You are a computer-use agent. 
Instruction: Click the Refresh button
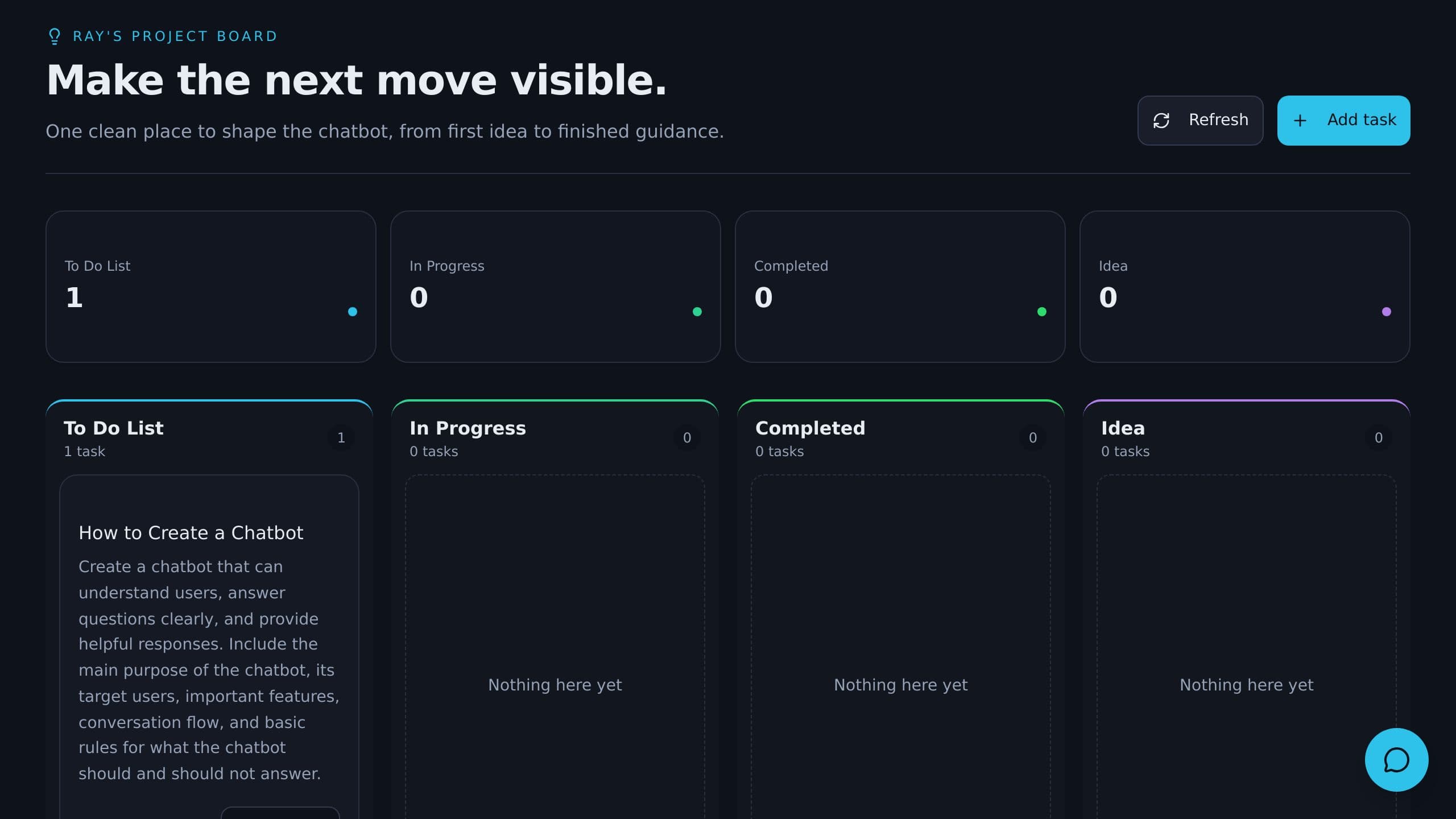tap(1200, 120)
